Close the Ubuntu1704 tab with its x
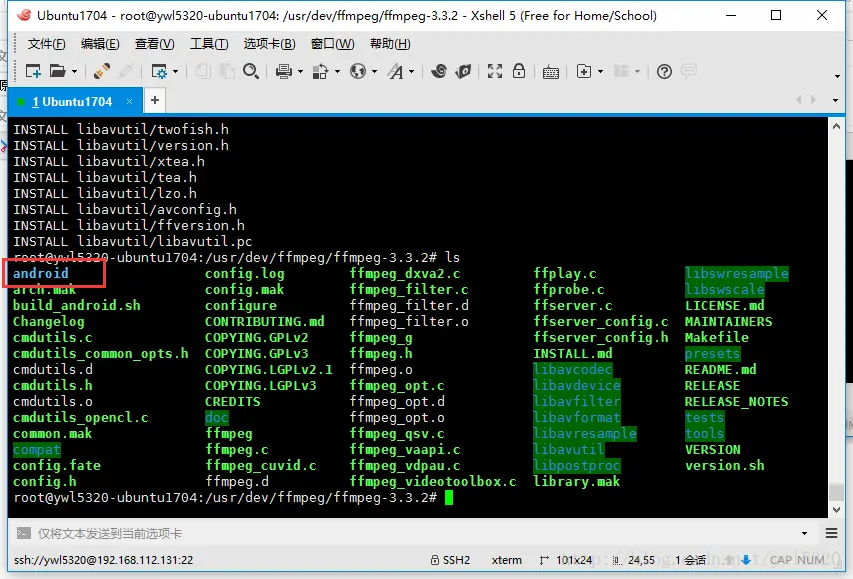 pyautogui.click(x=129, y=101)
